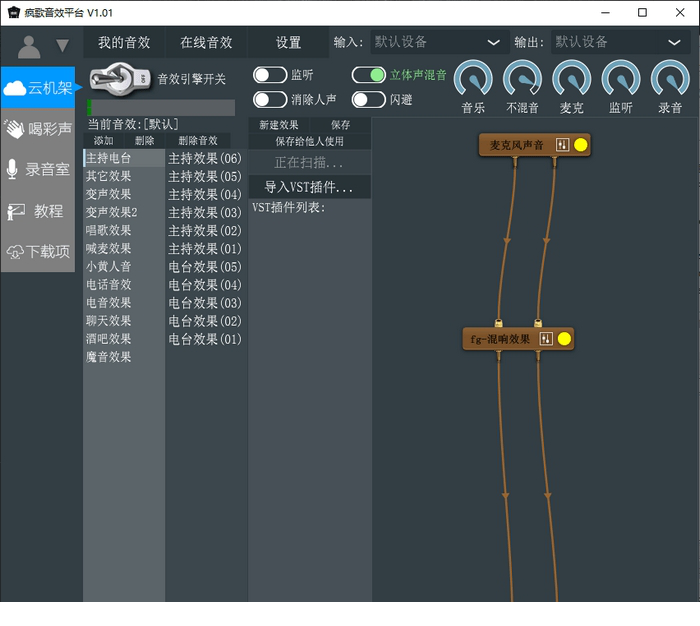This screenshot has height=626, width=700.
Task: Choose the 主持效果(04) preset
Action: click(206, 194)
